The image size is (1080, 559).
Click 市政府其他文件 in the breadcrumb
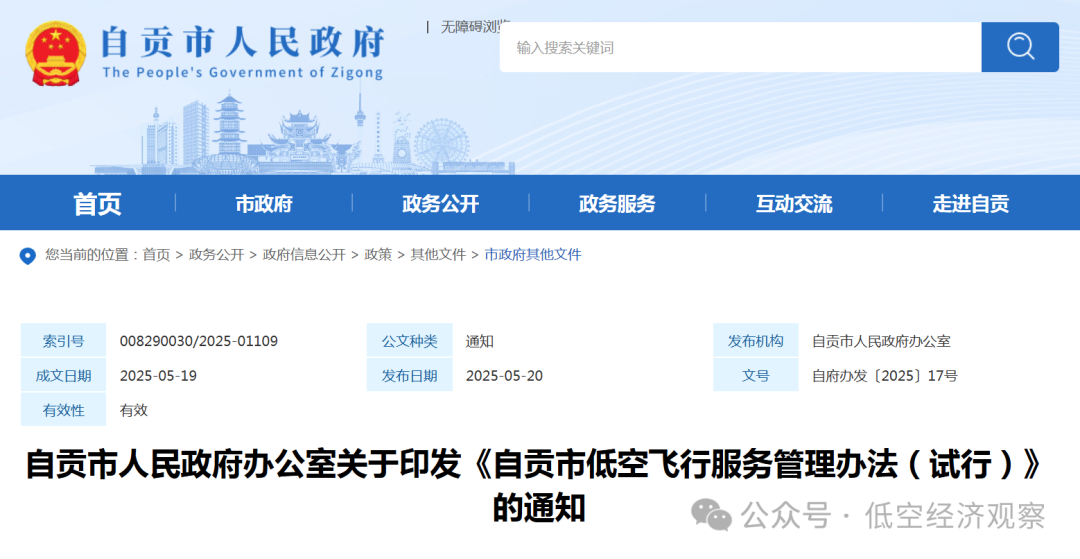pos(533,255)
